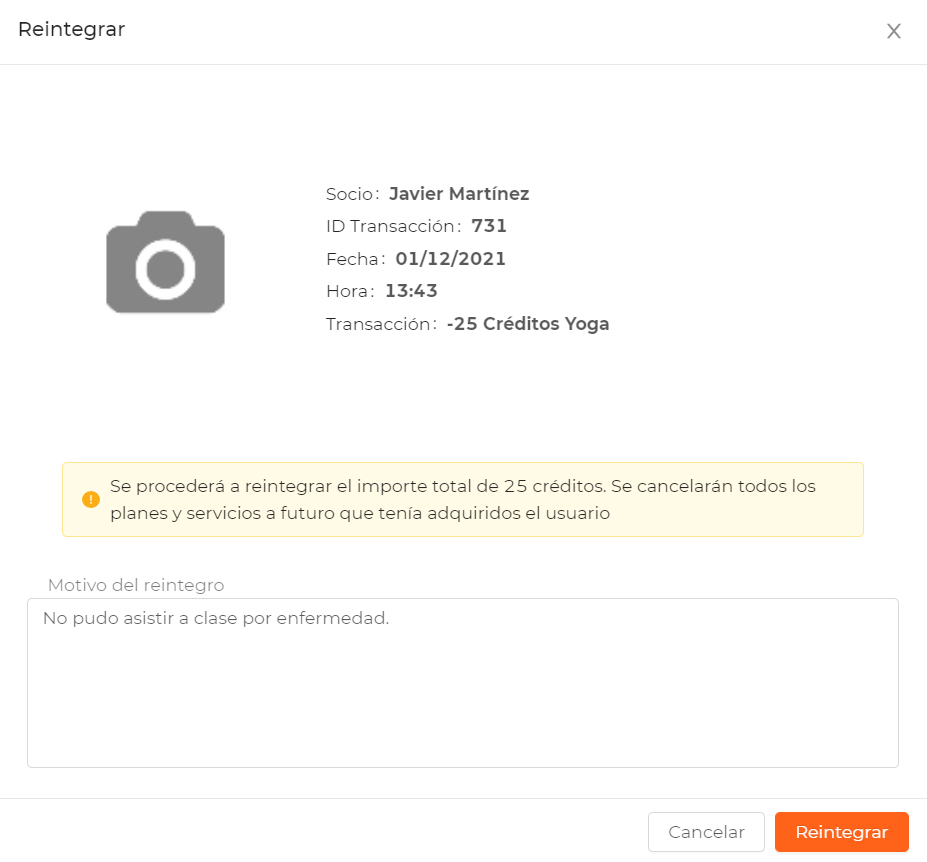Click the camera placeholder photo icon
The image size is (927, 862).
166,261
